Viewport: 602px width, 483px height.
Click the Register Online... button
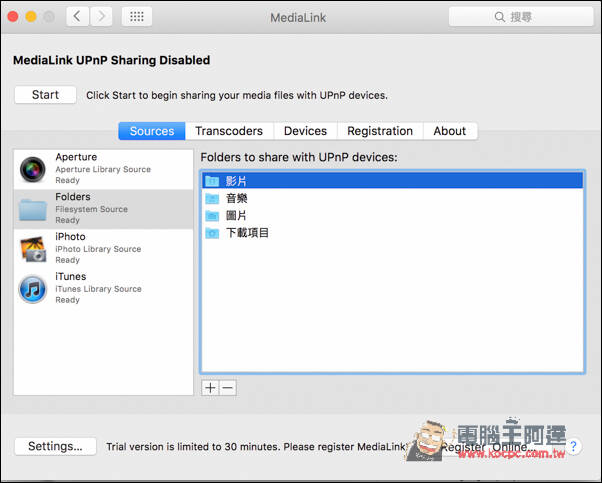click(x=488, y=447)
